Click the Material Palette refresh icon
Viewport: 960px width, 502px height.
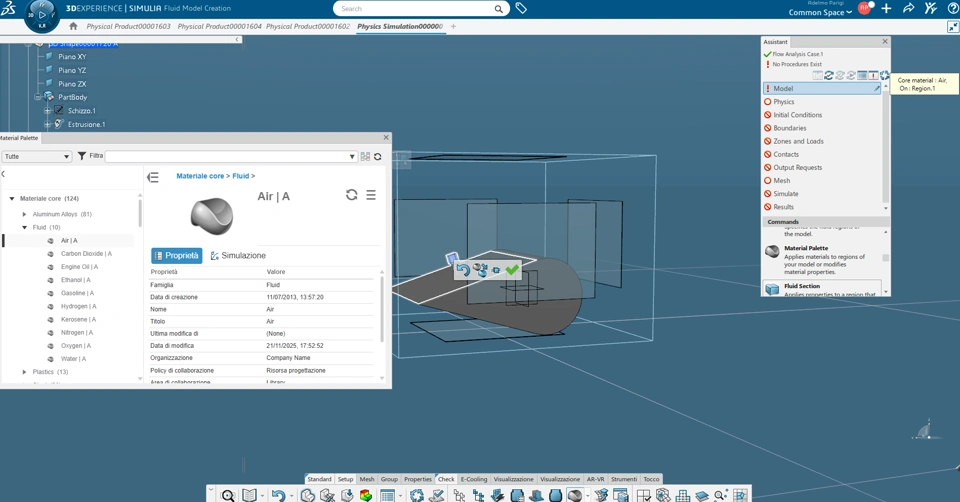coord(378,157)
